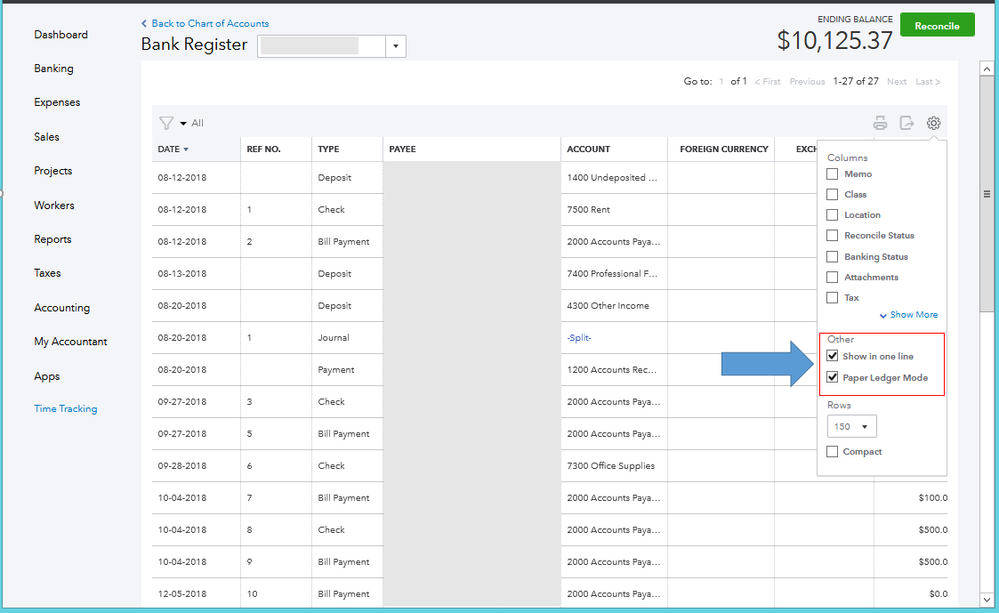Click the print register icon

880,123
